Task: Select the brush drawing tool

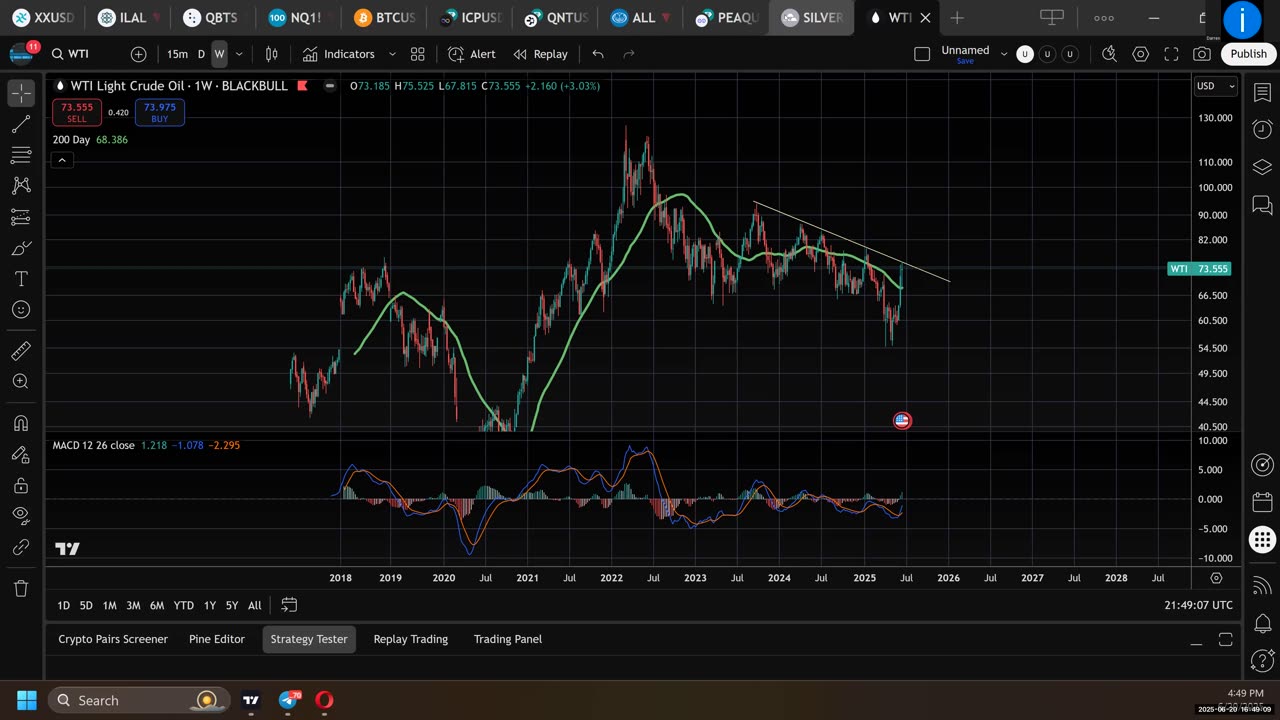Action: coord(21,248)
